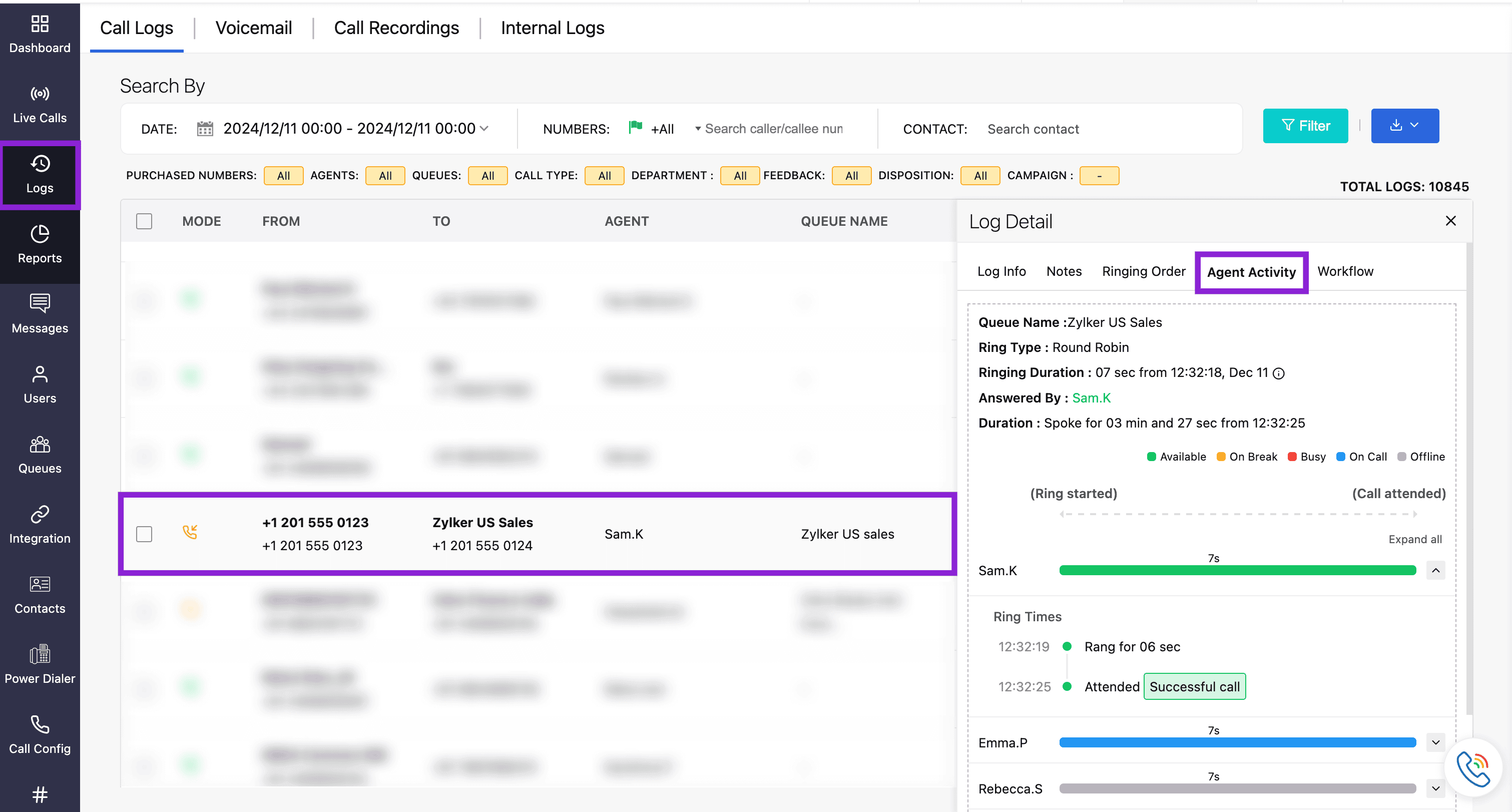Click the Expand all link

1414,539
